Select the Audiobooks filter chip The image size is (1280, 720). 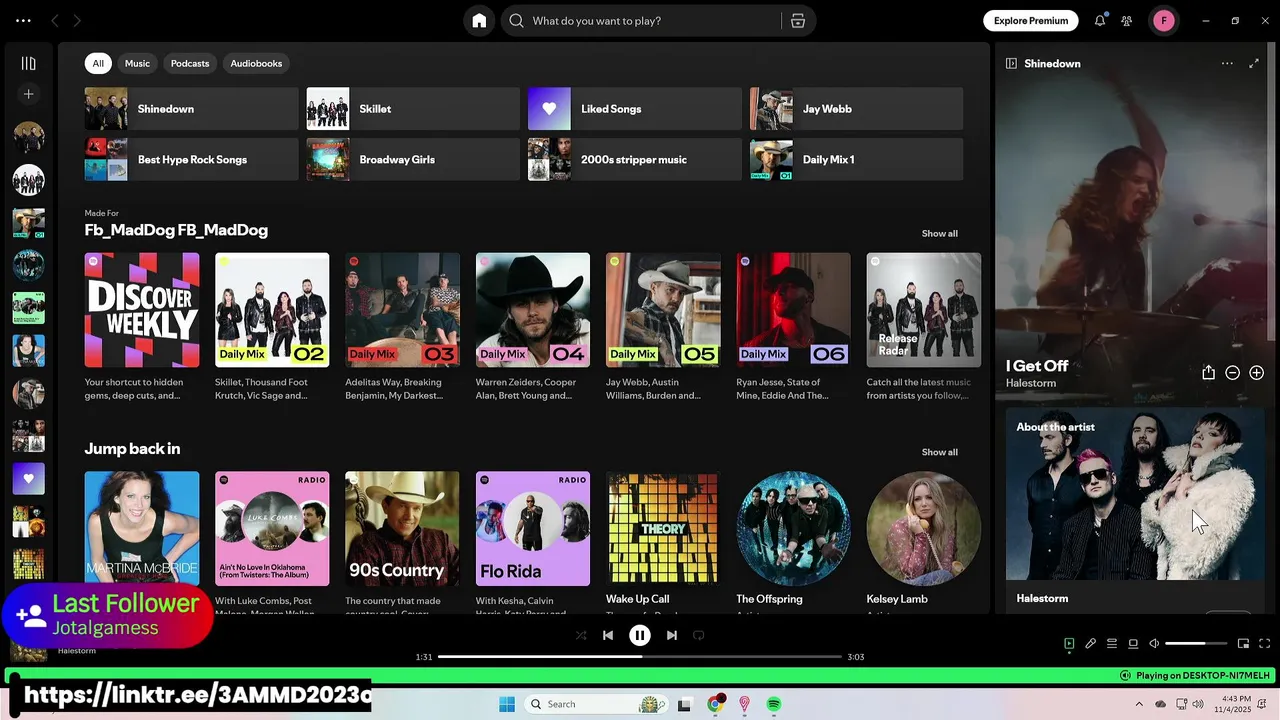(256, 63)
